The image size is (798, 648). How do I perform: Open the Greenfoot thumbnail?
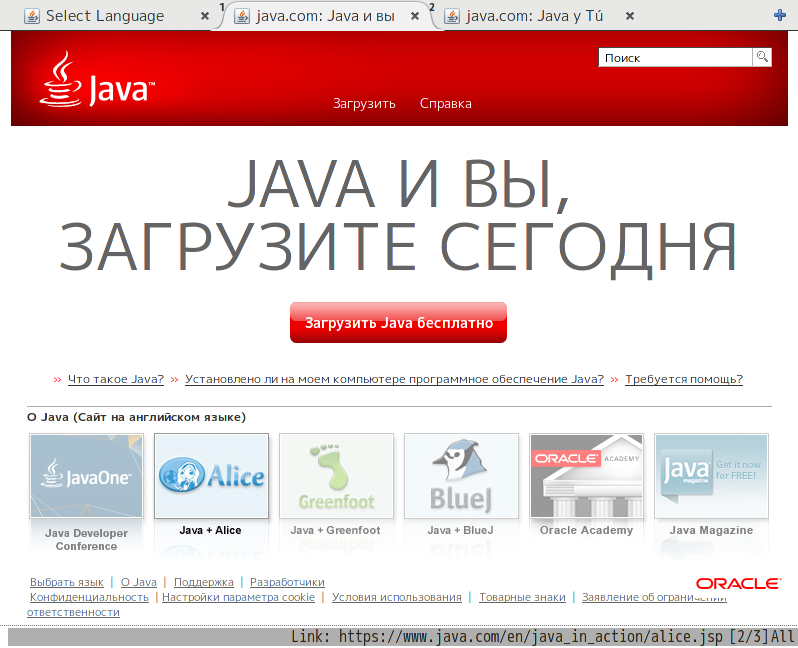click(336, 475)
